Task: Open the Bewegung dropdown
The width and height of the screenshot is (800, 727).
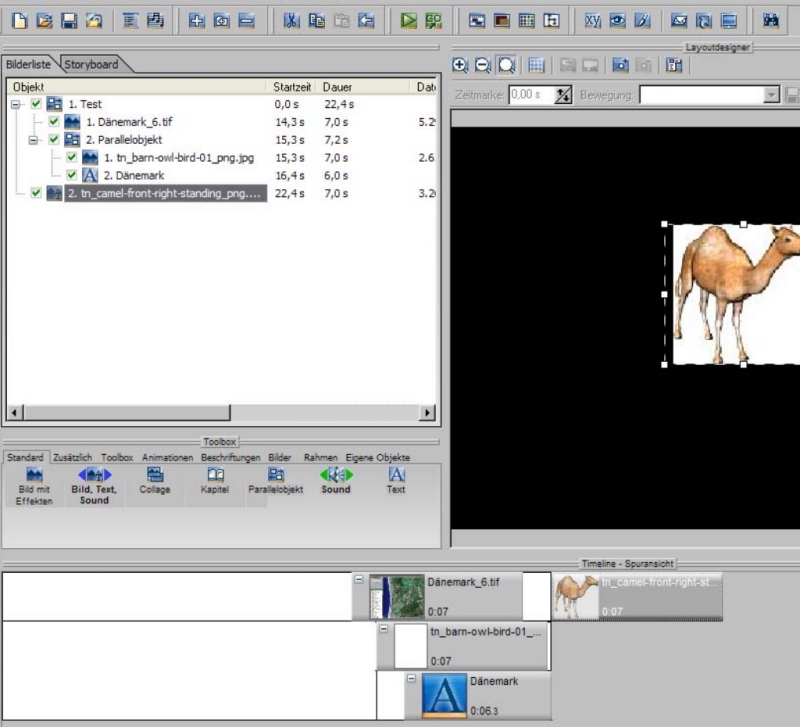Action: tap(770, 95)
